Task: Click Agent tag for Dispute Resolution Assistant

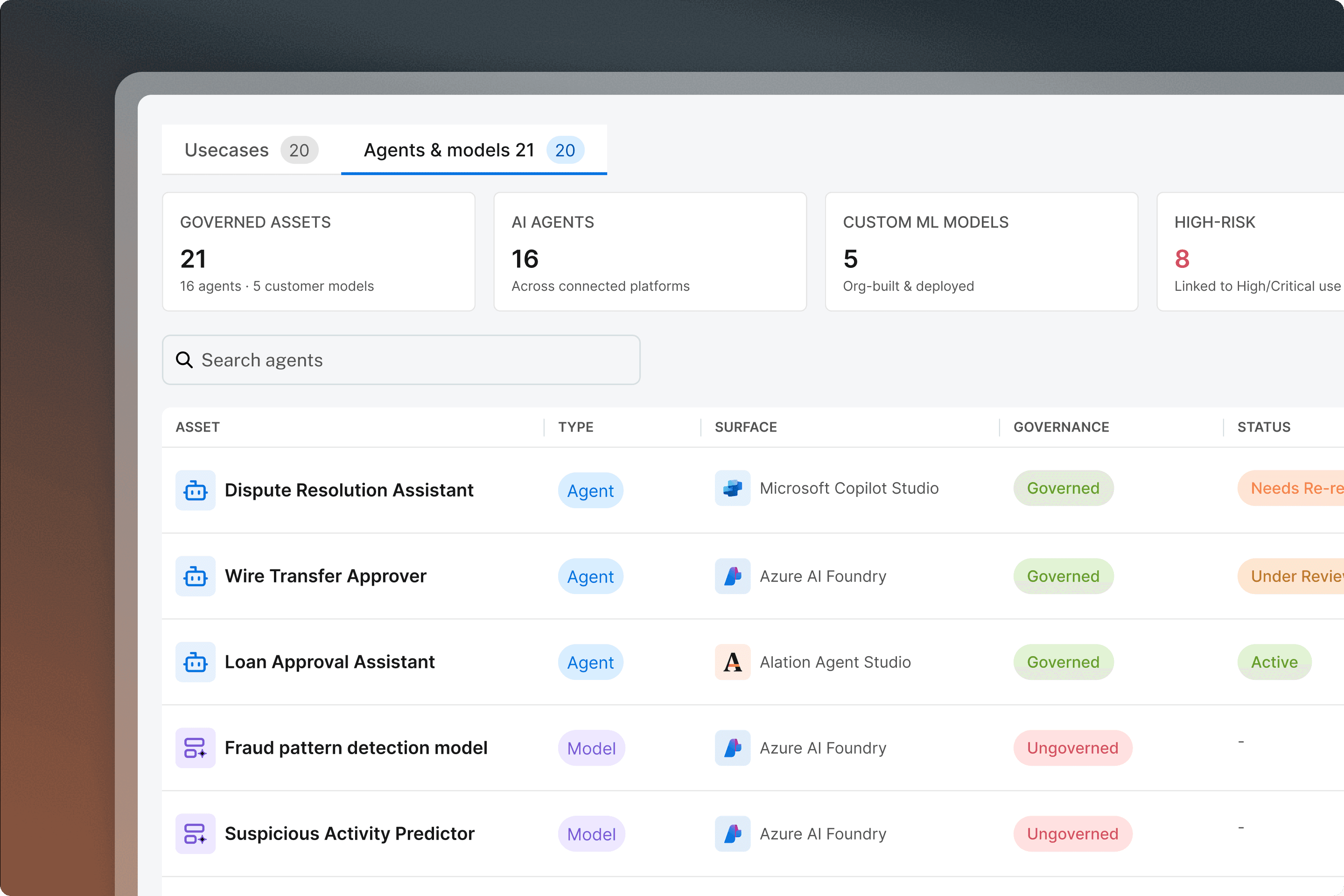Action: pyautogui.click(x=590, y=490)
